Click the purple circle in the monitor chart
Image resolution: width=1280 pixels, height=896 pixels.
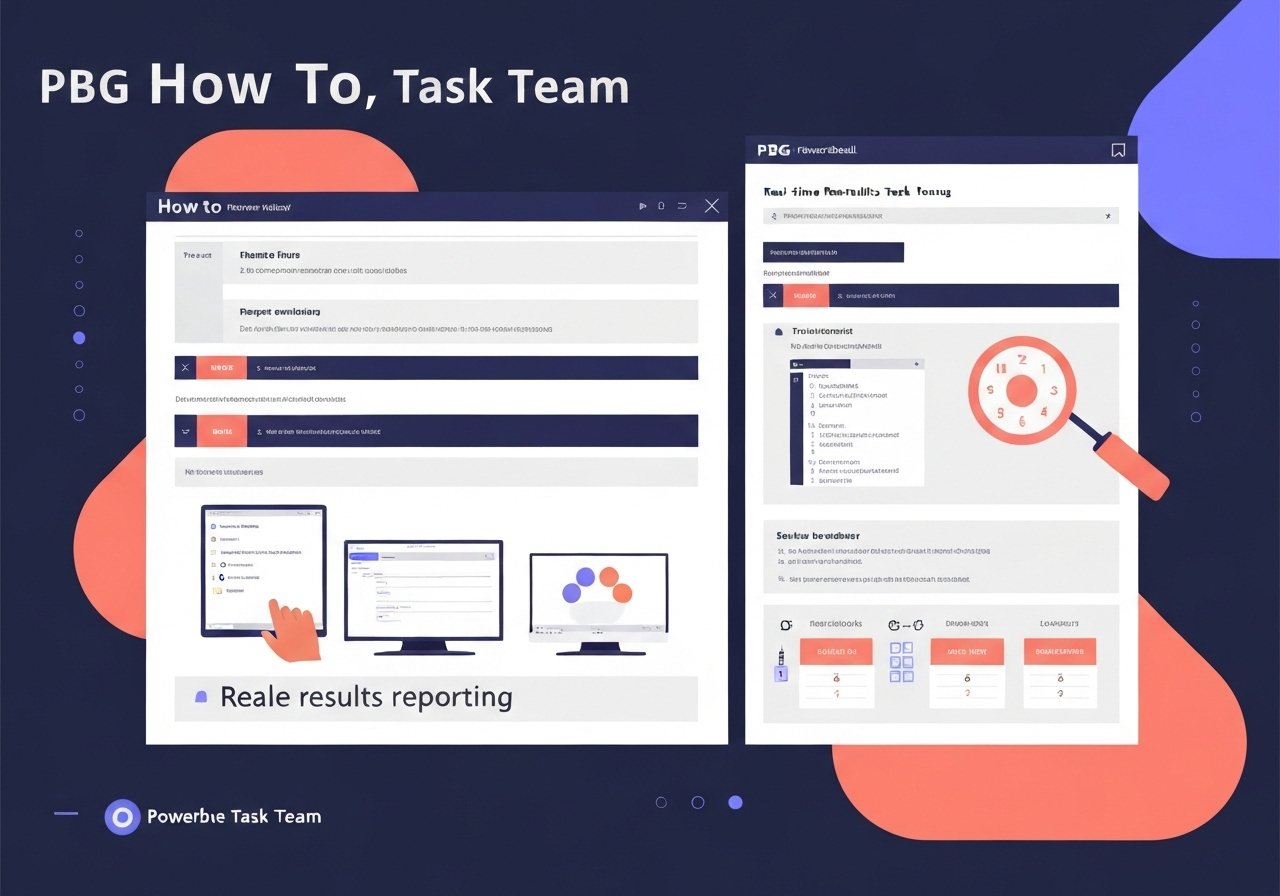pyautogui.click(x=572, y=593)
